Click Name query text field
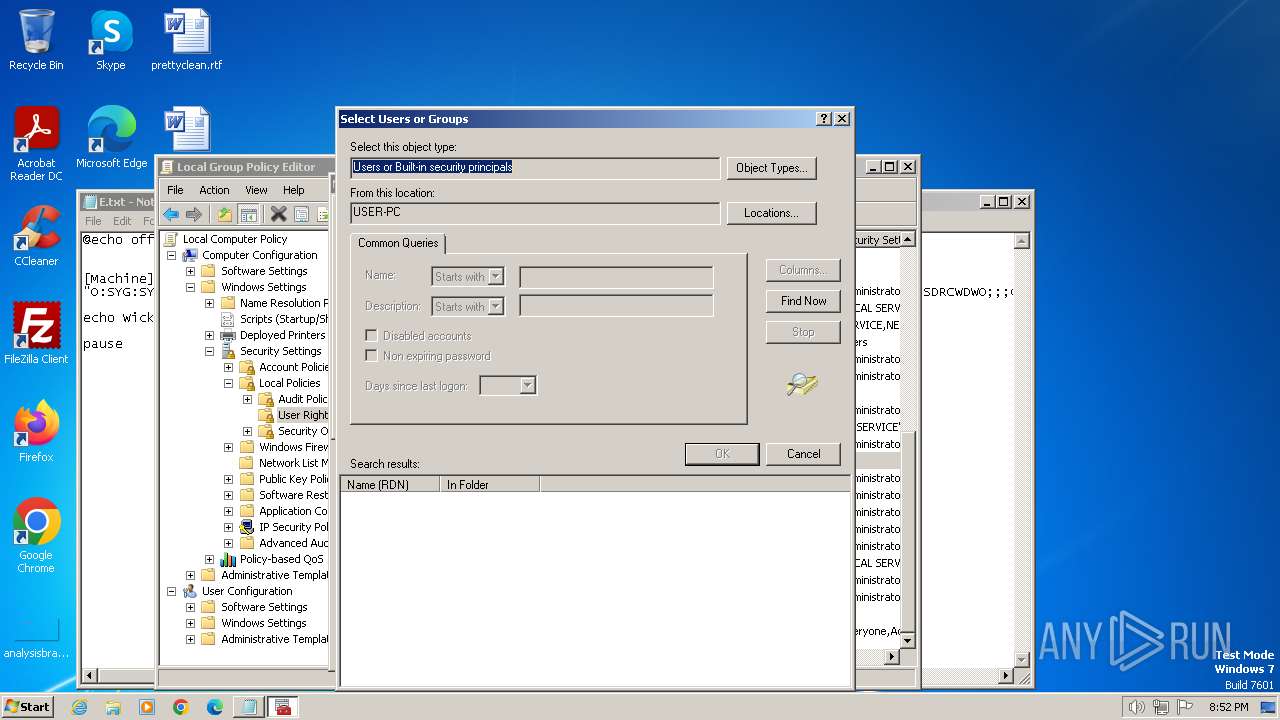The height and width of the screenshot is (720, 1280). pyautogui.click(x=616, y=277)
